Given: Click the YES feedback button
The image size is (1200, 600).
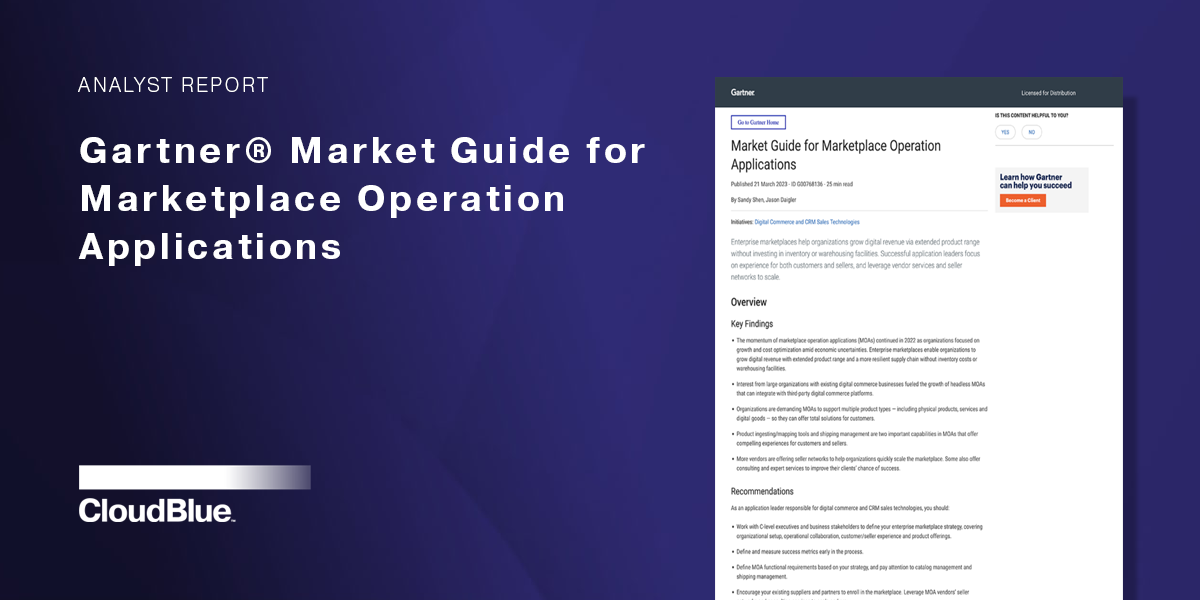Looking at the screenshot, I should 1005,132.
